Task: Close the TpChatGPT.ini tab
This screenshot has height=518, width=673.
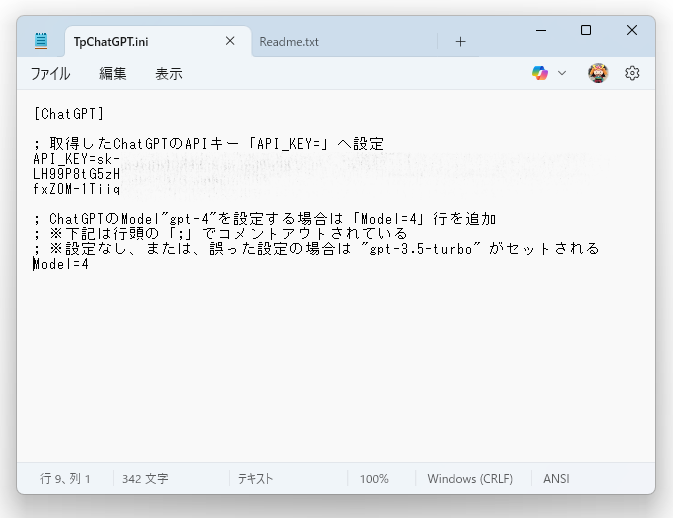Action: click(x=230, y=41)
